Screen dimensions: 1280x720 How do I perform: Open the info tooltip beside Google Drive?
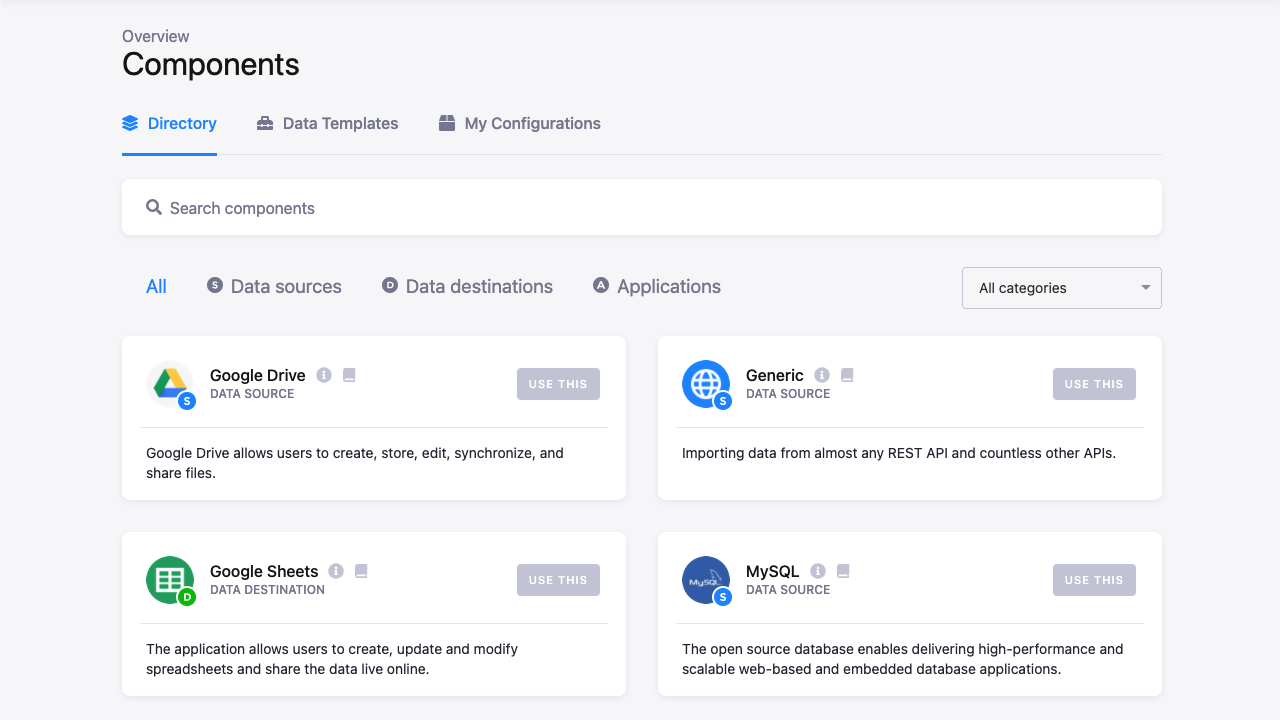323,375
